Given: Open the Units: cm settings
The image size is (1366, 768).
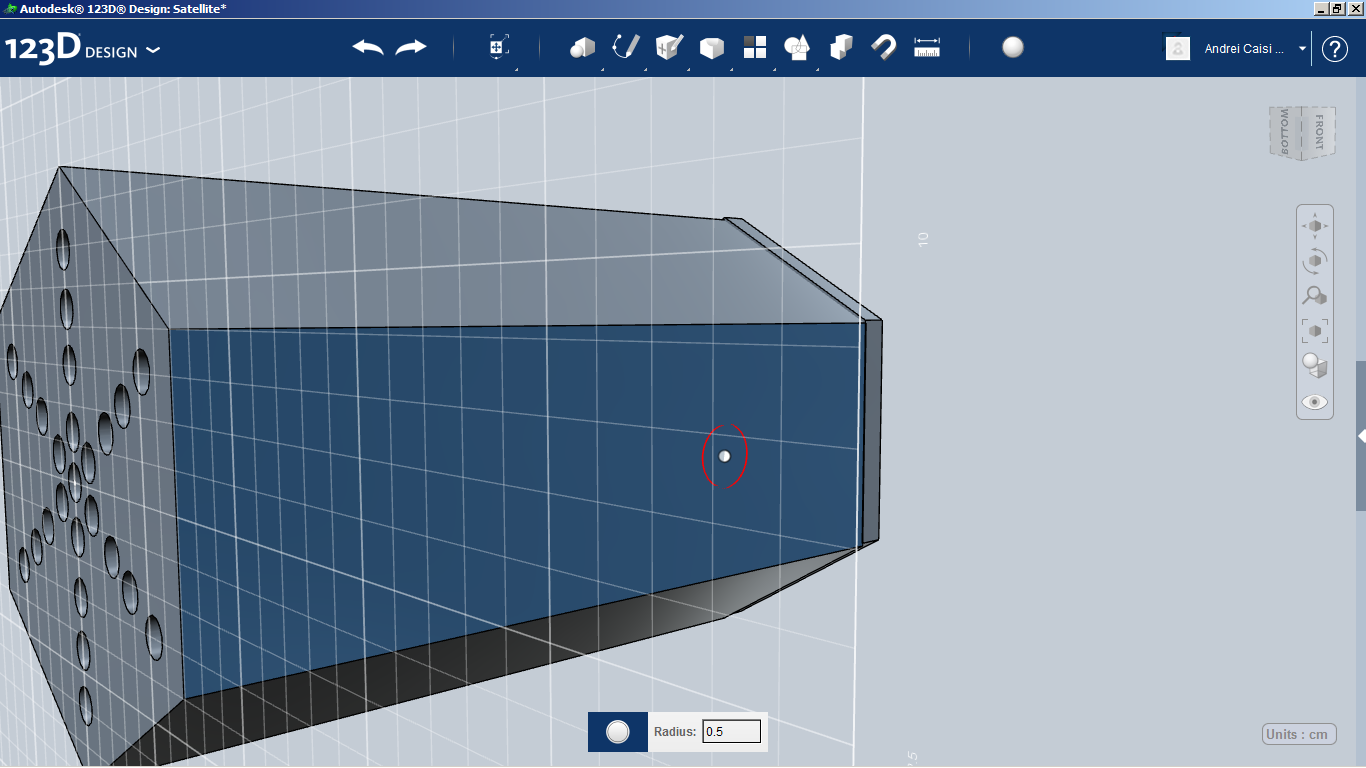Looking at the screenshot, I should click(x=1299, y=734).
